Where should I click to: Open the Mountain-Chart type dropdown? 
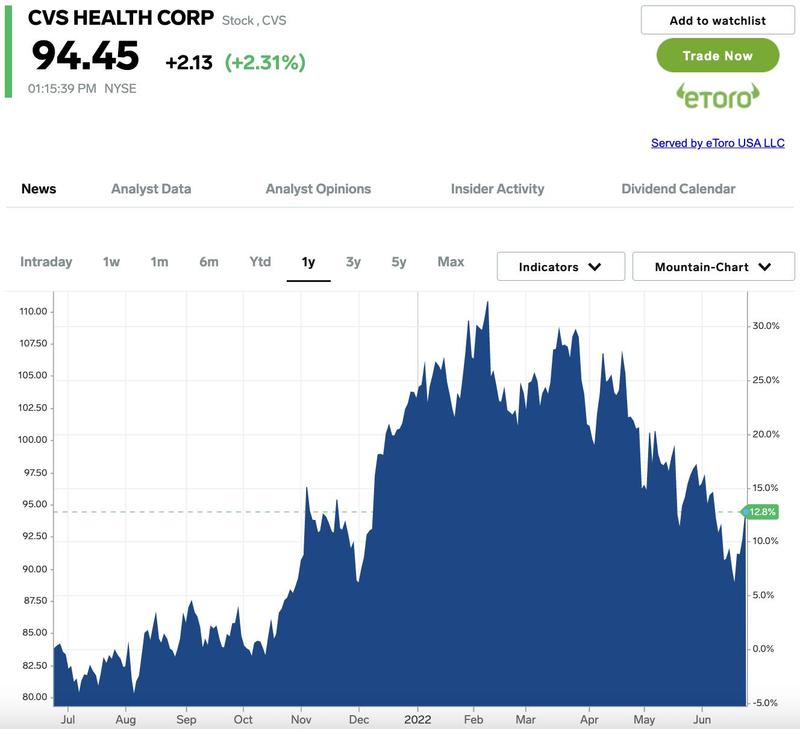click(713, 266)
